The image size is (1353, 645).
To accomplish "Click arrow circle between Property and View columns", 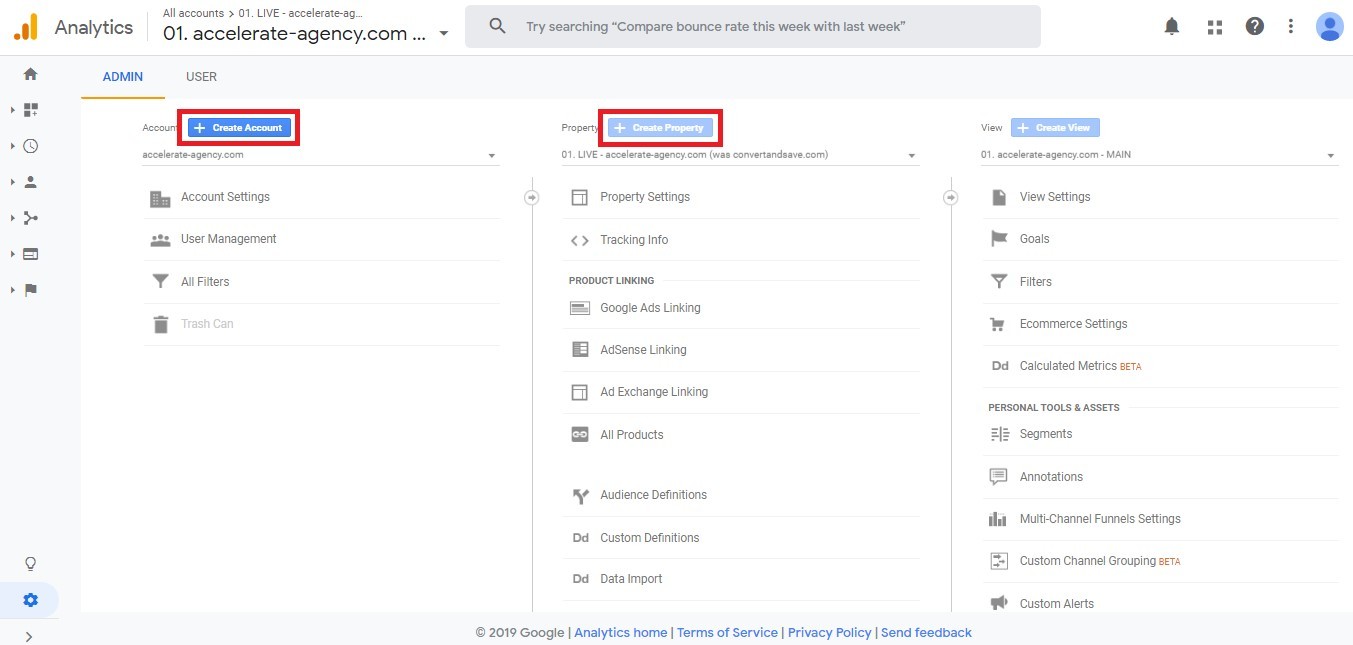I will click(951, 198).
